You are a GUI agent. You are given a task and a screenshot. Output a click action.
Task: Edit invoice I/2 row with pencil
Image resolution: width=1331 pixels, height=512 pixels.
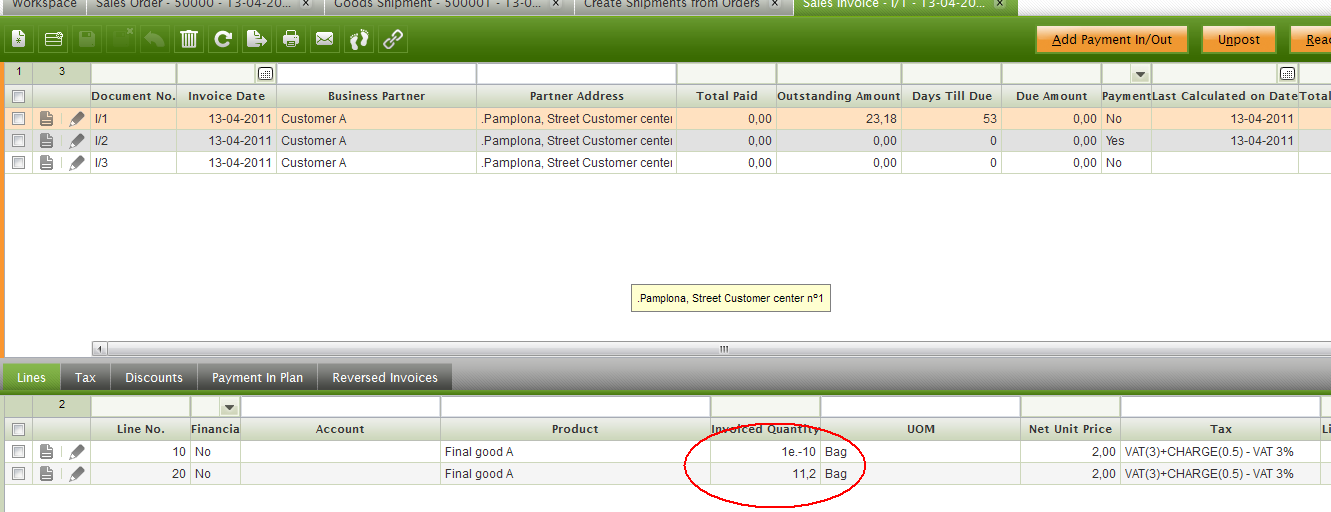(x=77, y=141)
